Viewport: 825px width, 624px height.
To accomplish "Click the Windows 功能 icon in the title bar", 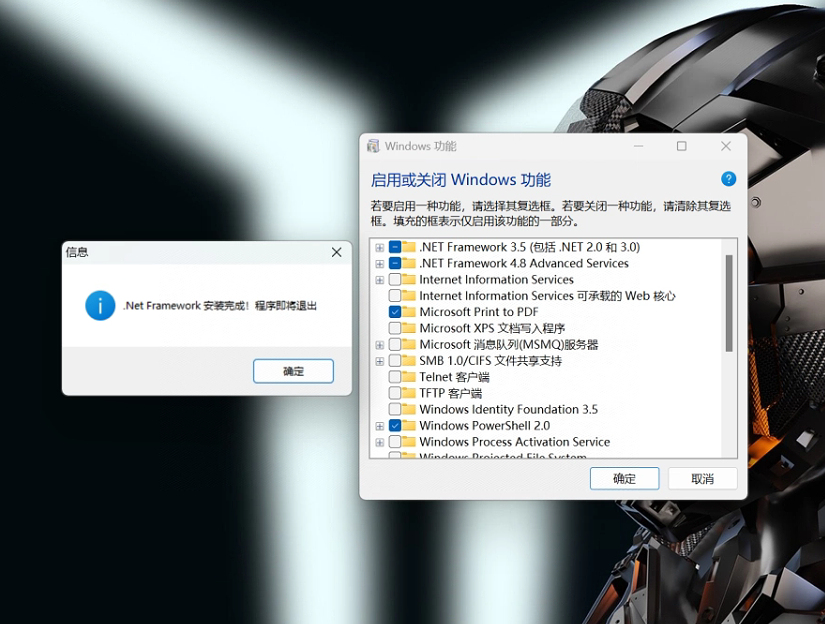I will point(372,146).
